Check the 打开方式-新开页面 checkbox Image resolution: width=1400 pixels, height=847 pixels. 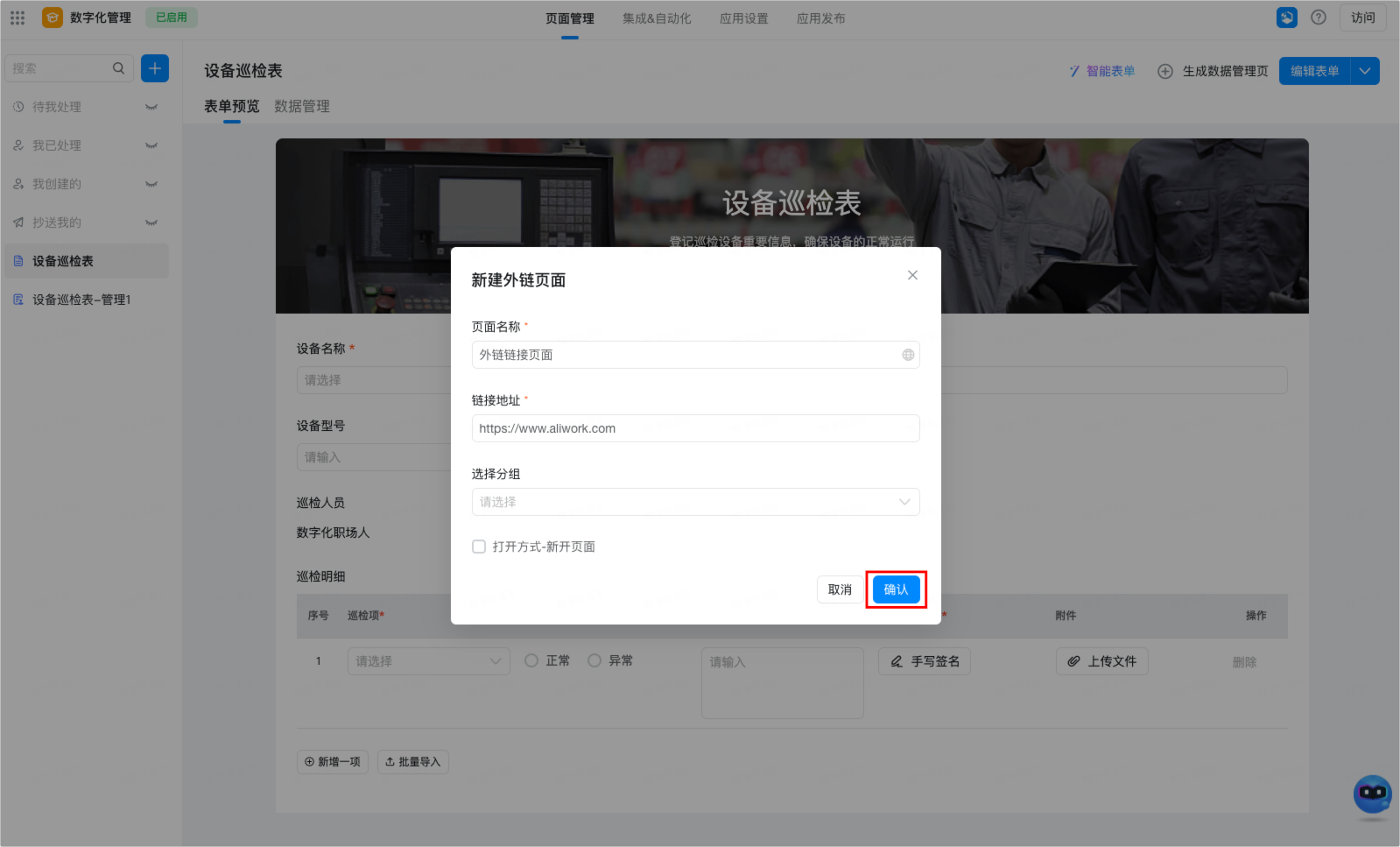click(479, 547)
